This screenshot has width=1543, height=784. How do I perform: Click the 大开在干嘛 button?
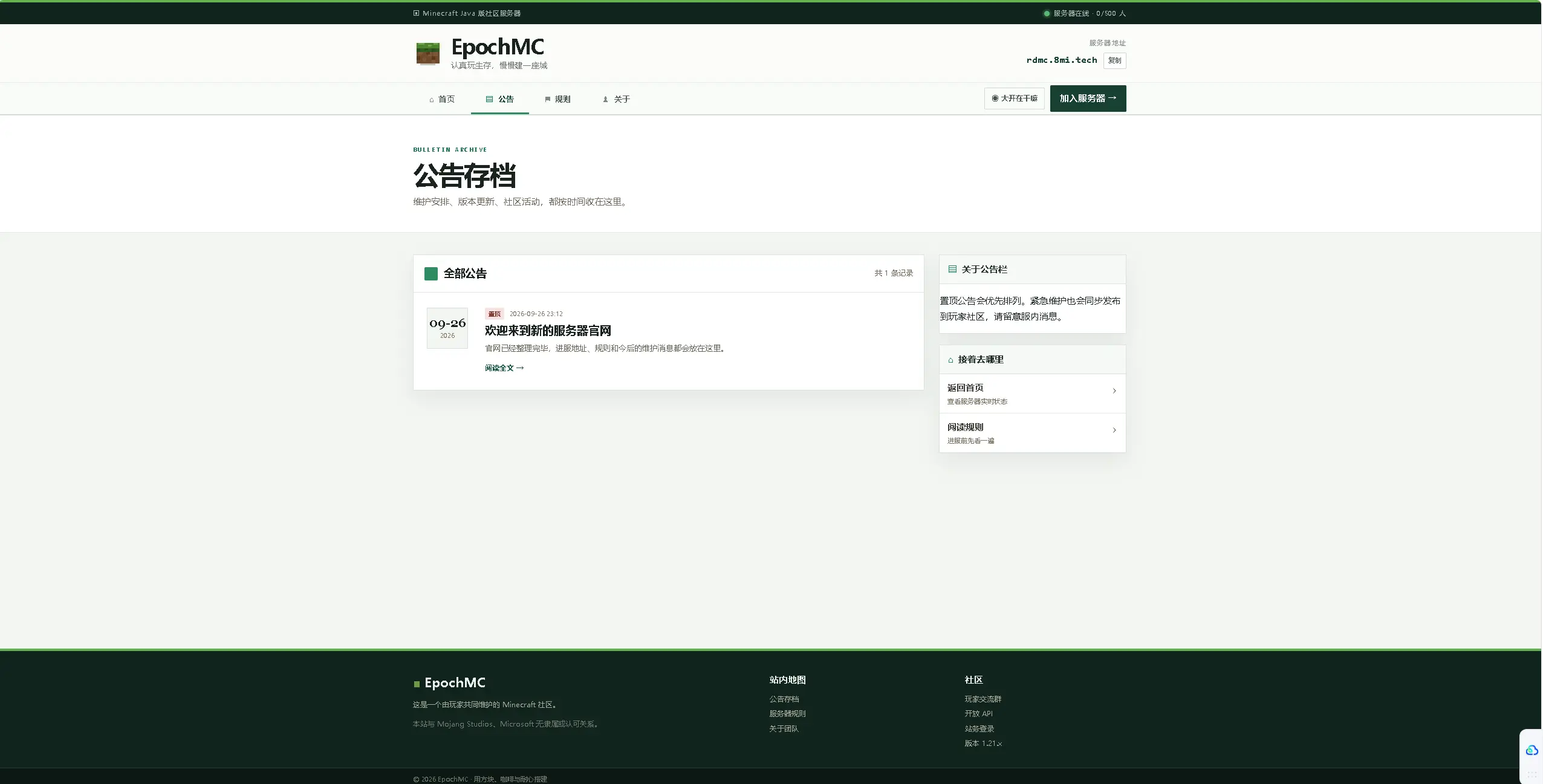click(x=1014, y=99)
